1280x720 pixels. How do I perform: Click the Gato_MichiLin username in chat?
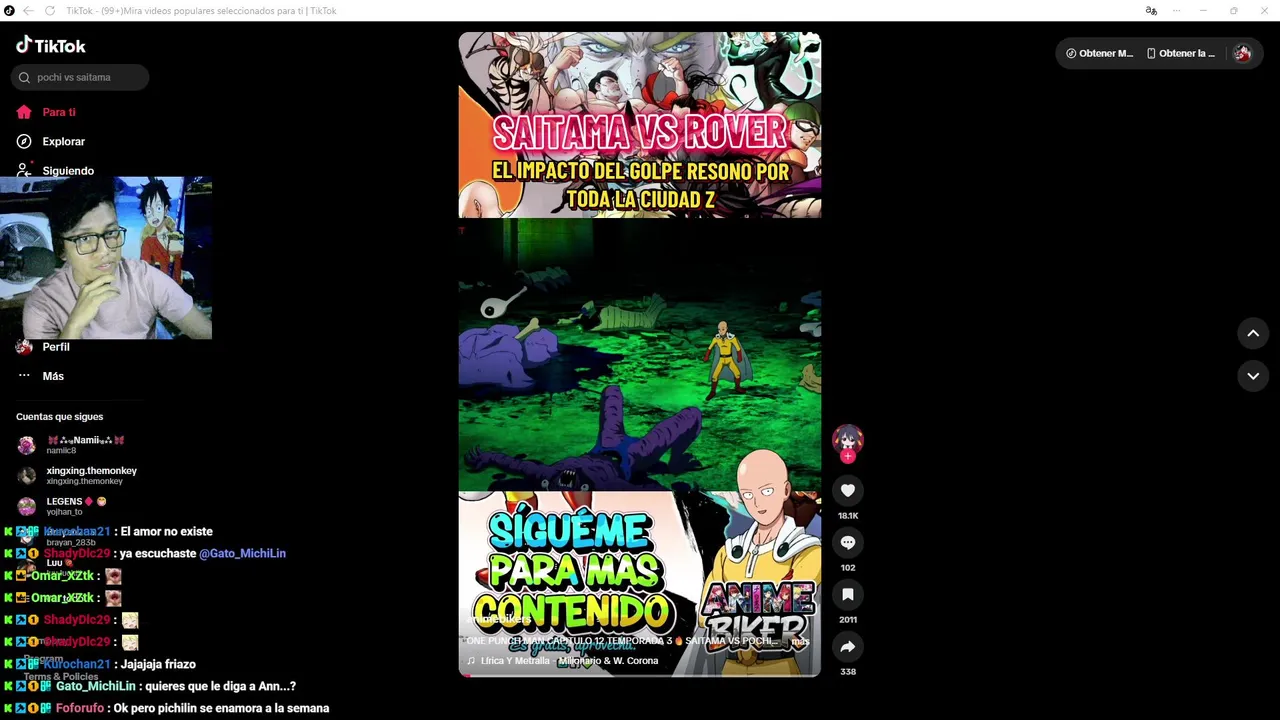pyautogui.click(x=95, y=686)
